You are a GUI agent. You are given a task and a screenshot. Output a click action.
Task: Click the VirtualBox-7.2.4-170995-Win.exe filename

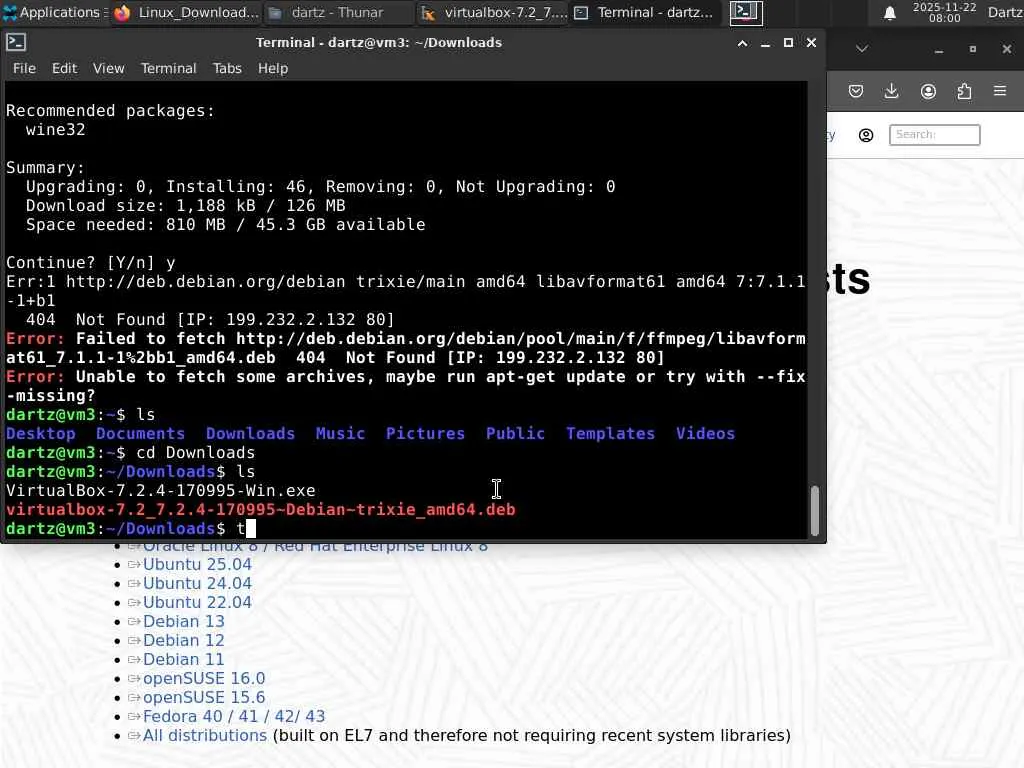click(x=161, y=490)
